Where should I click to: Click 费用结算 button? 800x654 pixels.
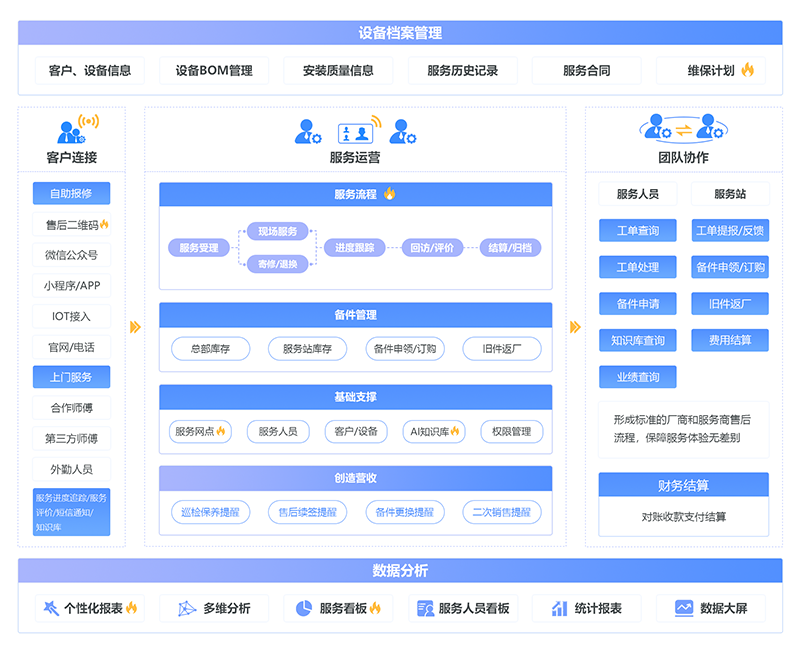tap(730, 340)
